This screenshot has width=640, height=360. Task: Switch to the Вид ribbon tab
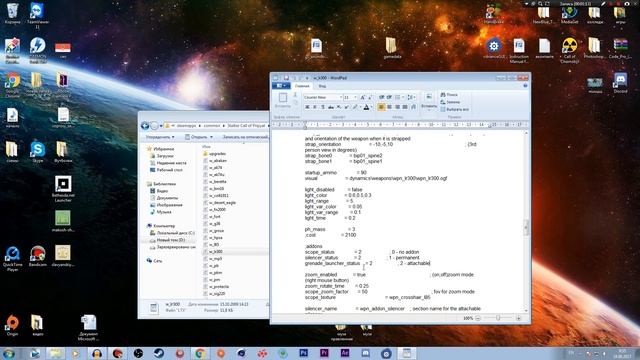(x=322, y=86)
